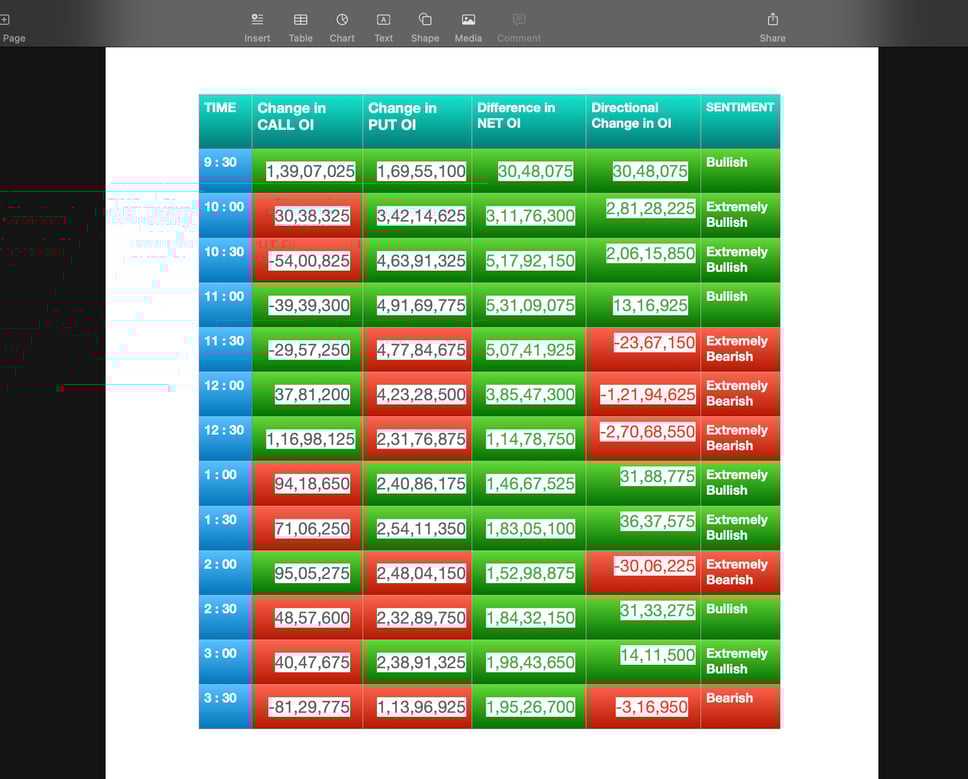Viewport: 968px width, 779px height.
Task: Click the cell with 2,54,11,350
Action: (x=417, y=528)
